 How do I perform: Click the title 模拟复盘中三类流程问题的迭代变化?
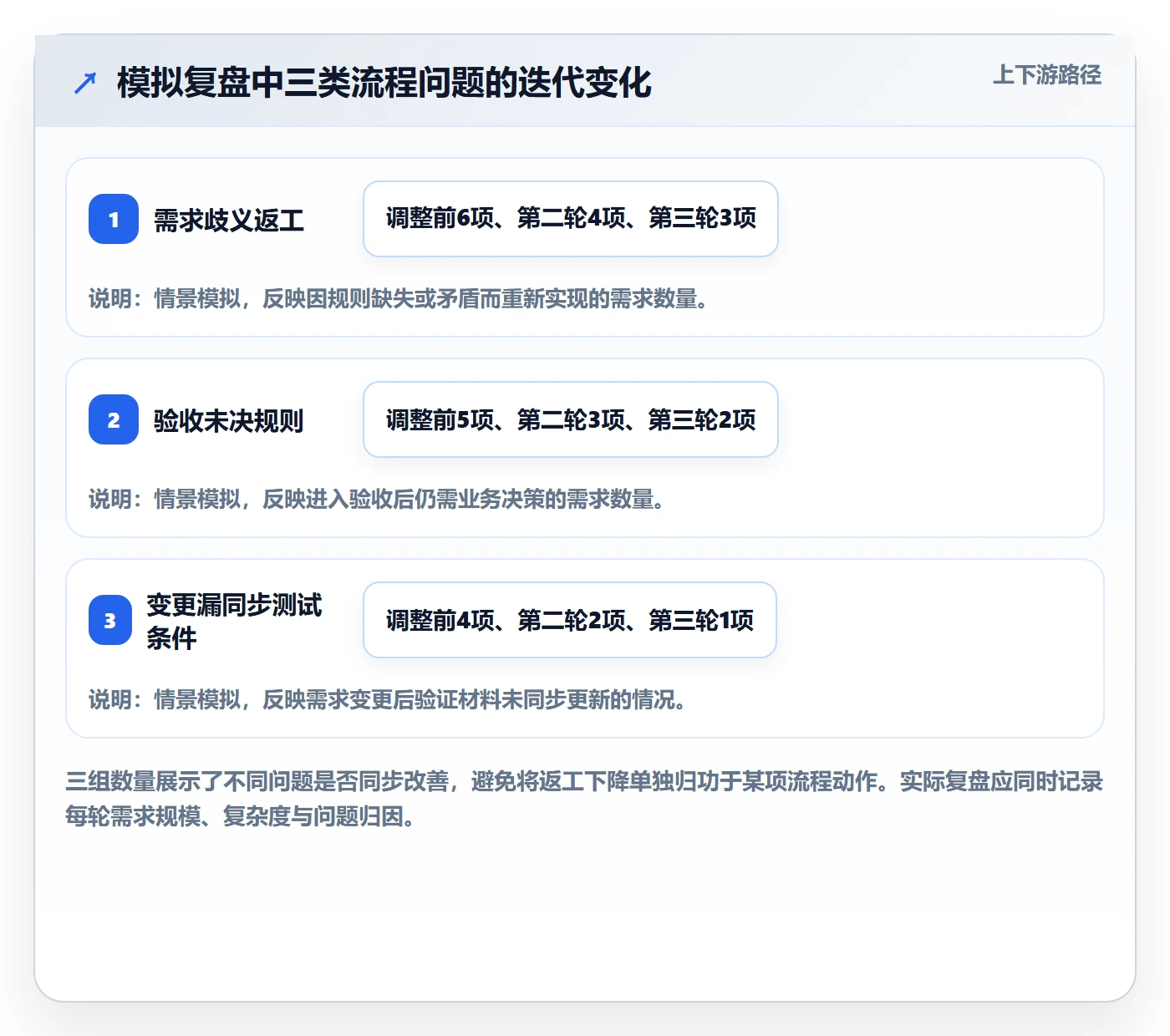[x=384, y=83]
